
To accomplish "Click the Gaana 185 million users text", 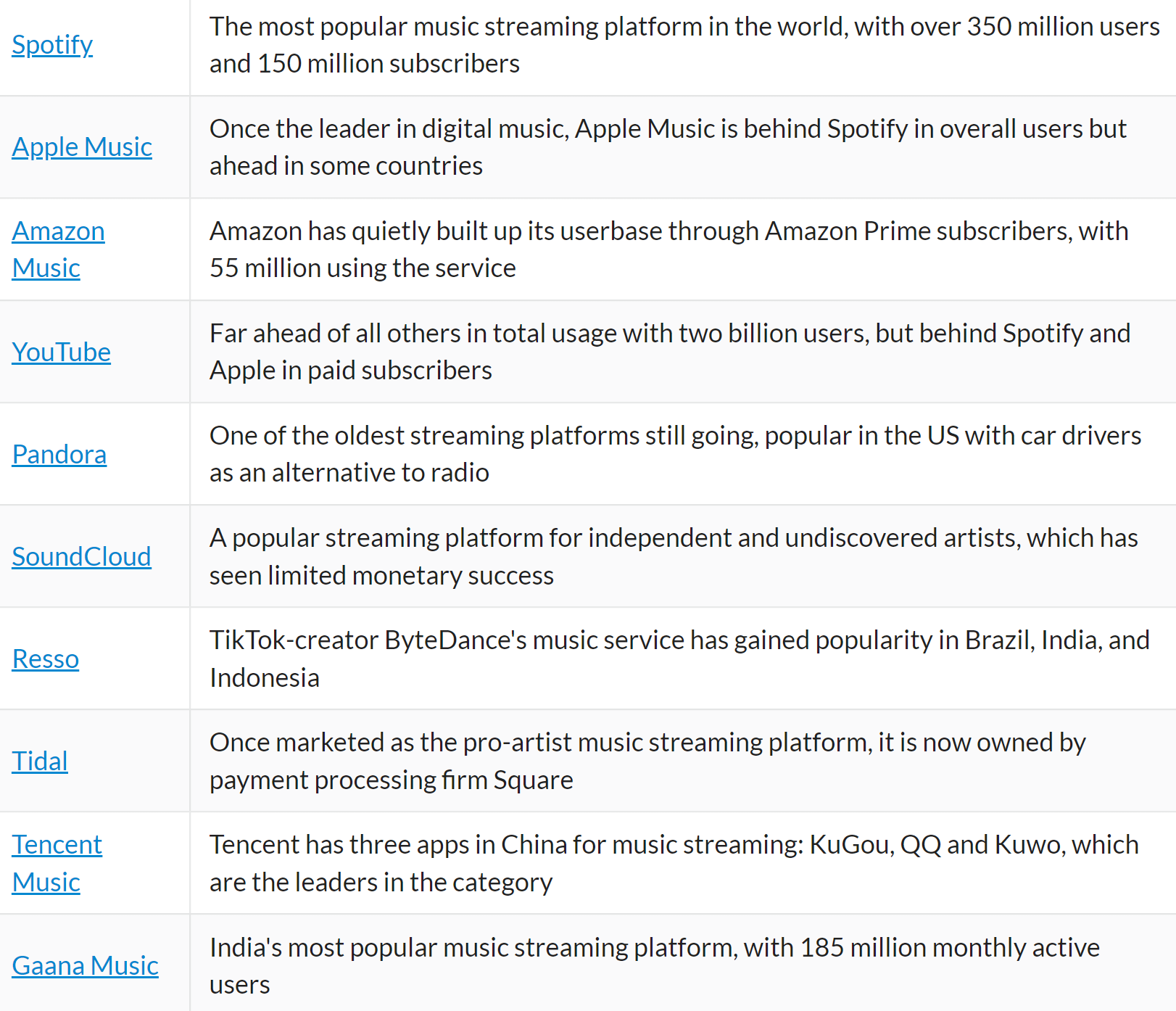I will click(654, 966).
